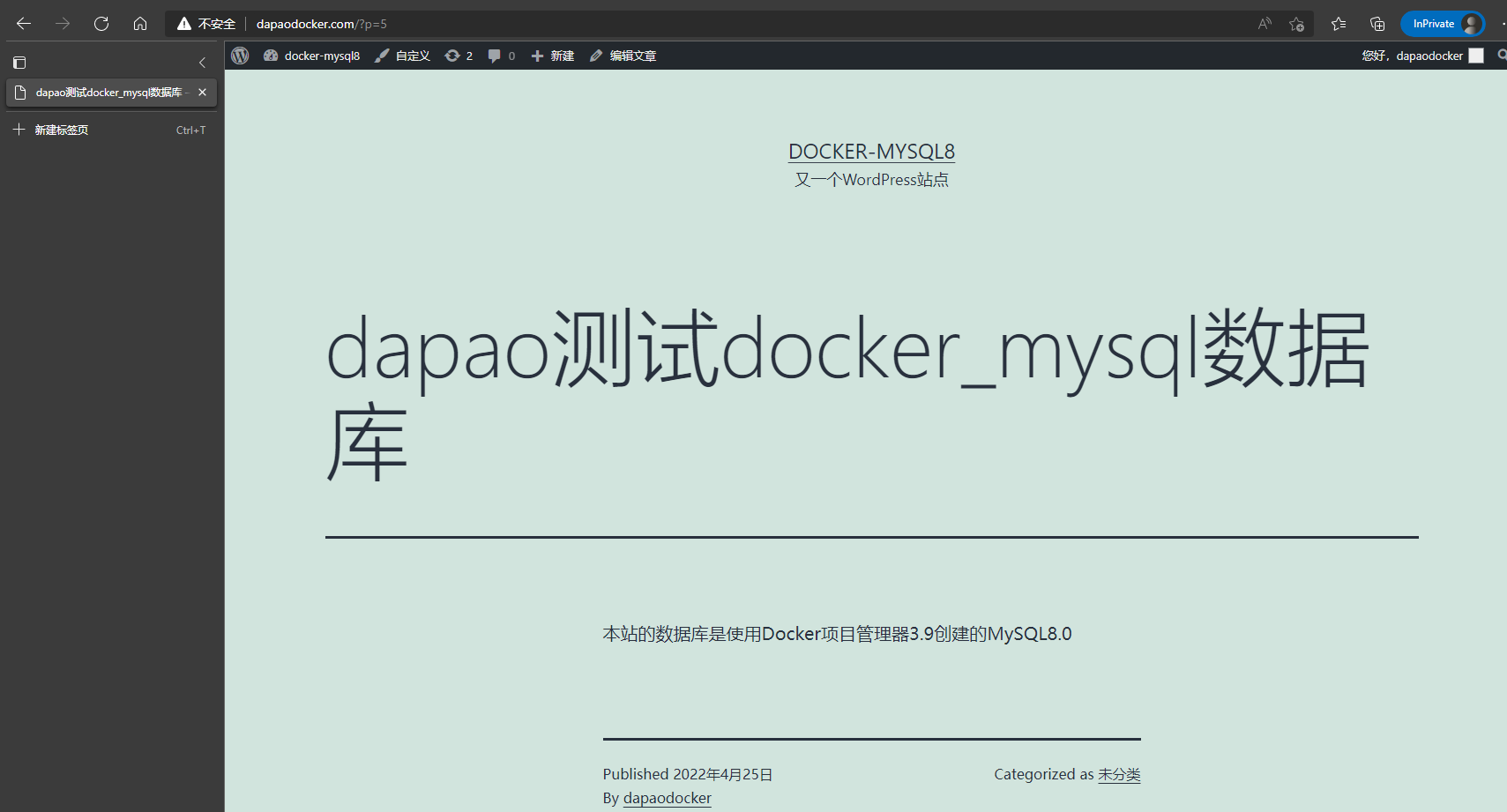This screenshot has width=1507, height=812.
Task: Open the WordPress logo menu
Action: [240, 56]
